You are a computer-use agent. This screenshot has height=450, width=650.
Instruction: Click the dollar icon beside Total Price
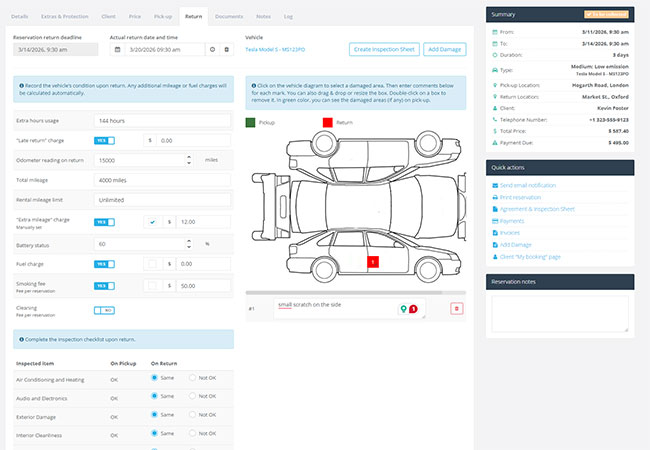pyautogui.click(x=495, y=131)
